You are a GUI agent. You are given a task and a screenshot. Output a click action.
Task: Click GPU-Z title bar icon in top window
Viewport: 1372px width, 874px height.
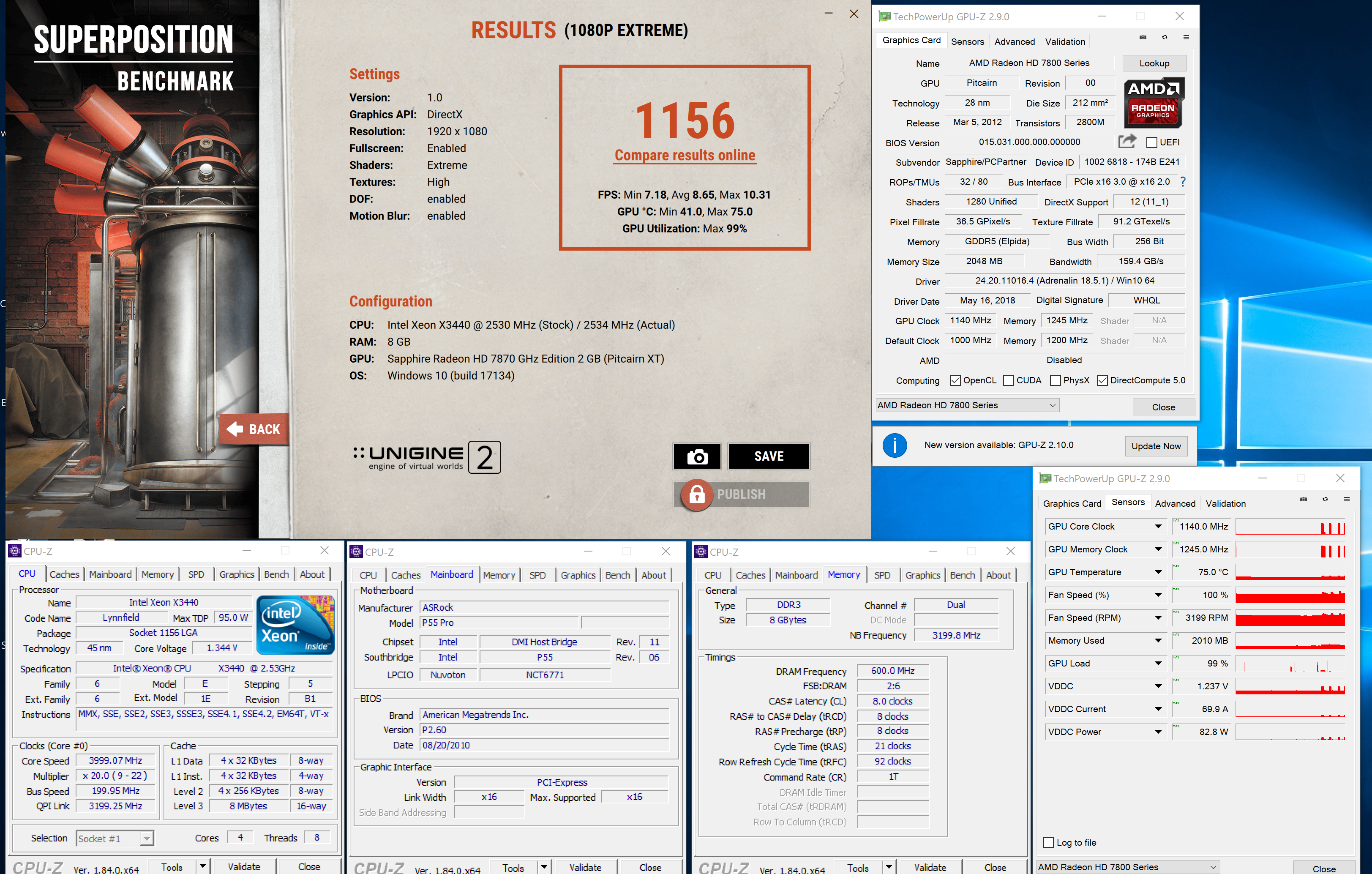(884, 16)
